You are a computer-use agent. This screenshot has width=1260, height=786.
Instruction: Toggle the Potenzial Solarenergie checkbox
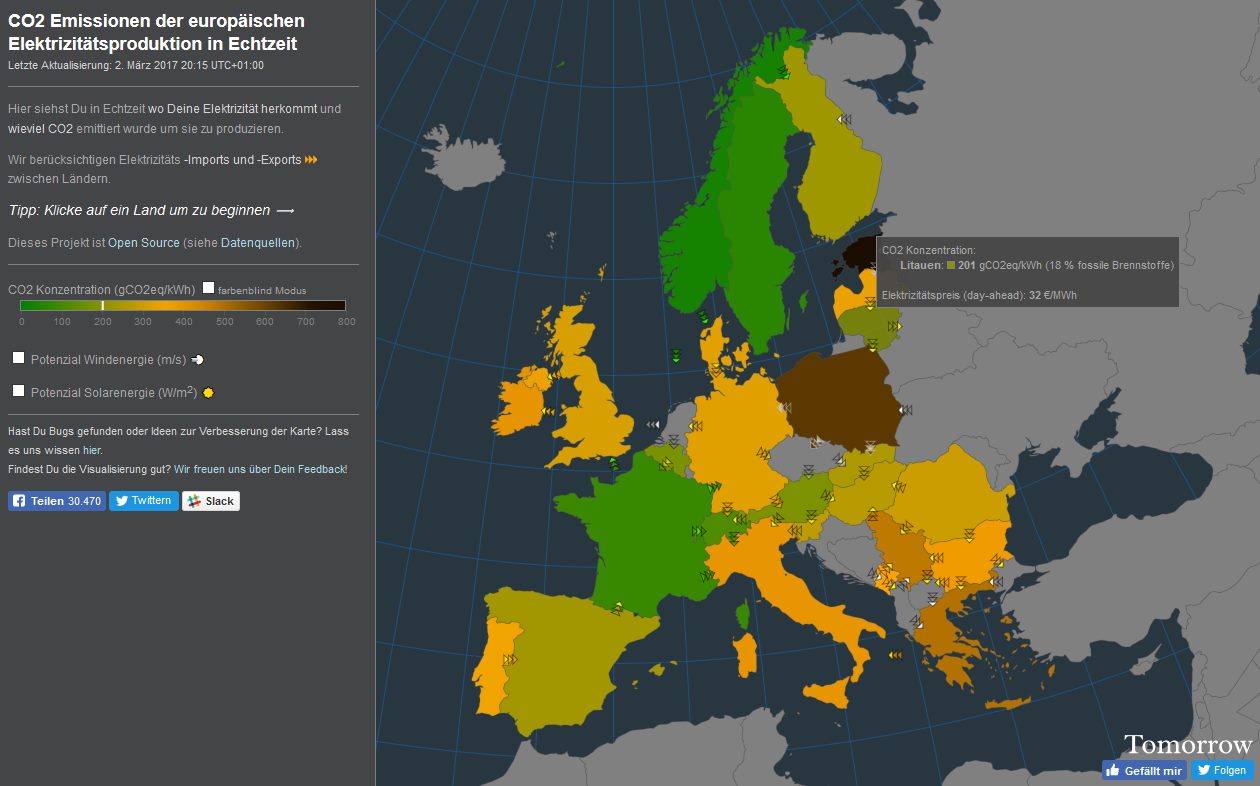coord(17,389)
